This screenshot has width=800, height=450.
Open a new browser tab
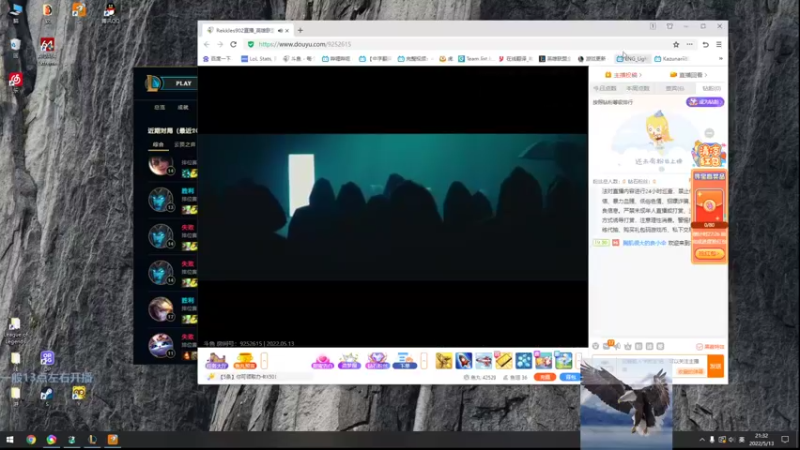(300, 31)
